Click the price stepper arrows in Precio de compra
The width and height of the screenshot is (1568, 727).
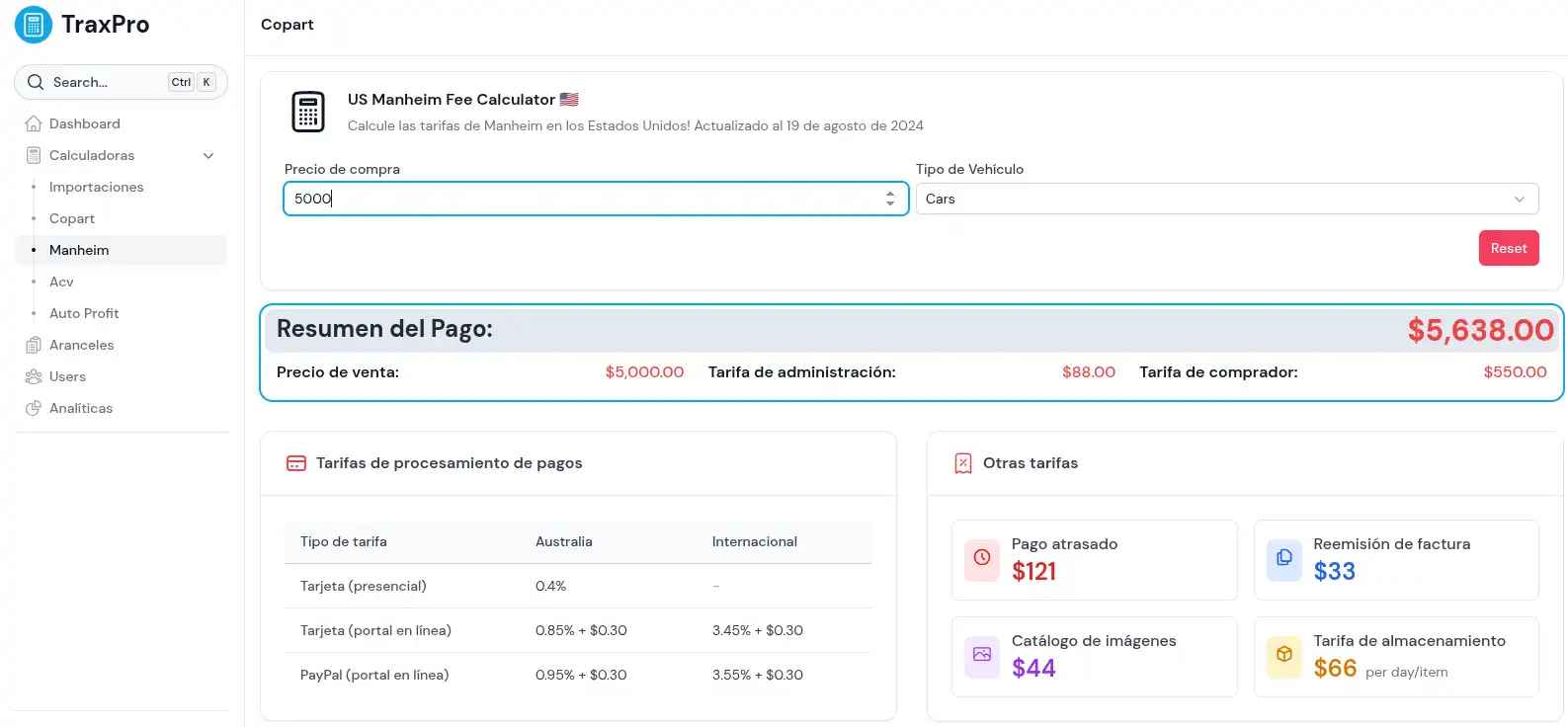pos(890,199)
